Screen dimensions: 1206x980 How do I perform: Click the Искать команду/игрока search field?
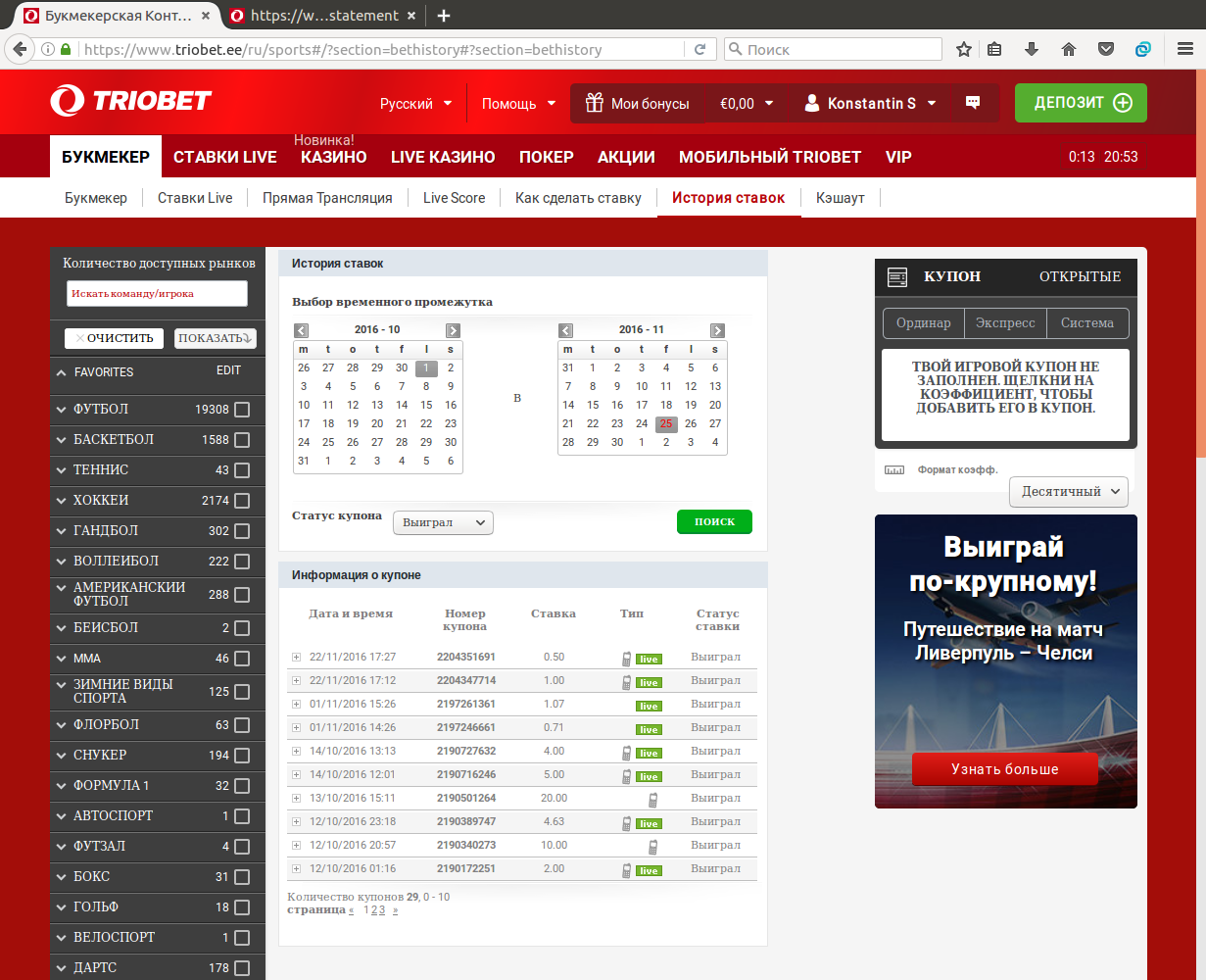(157, 293)
